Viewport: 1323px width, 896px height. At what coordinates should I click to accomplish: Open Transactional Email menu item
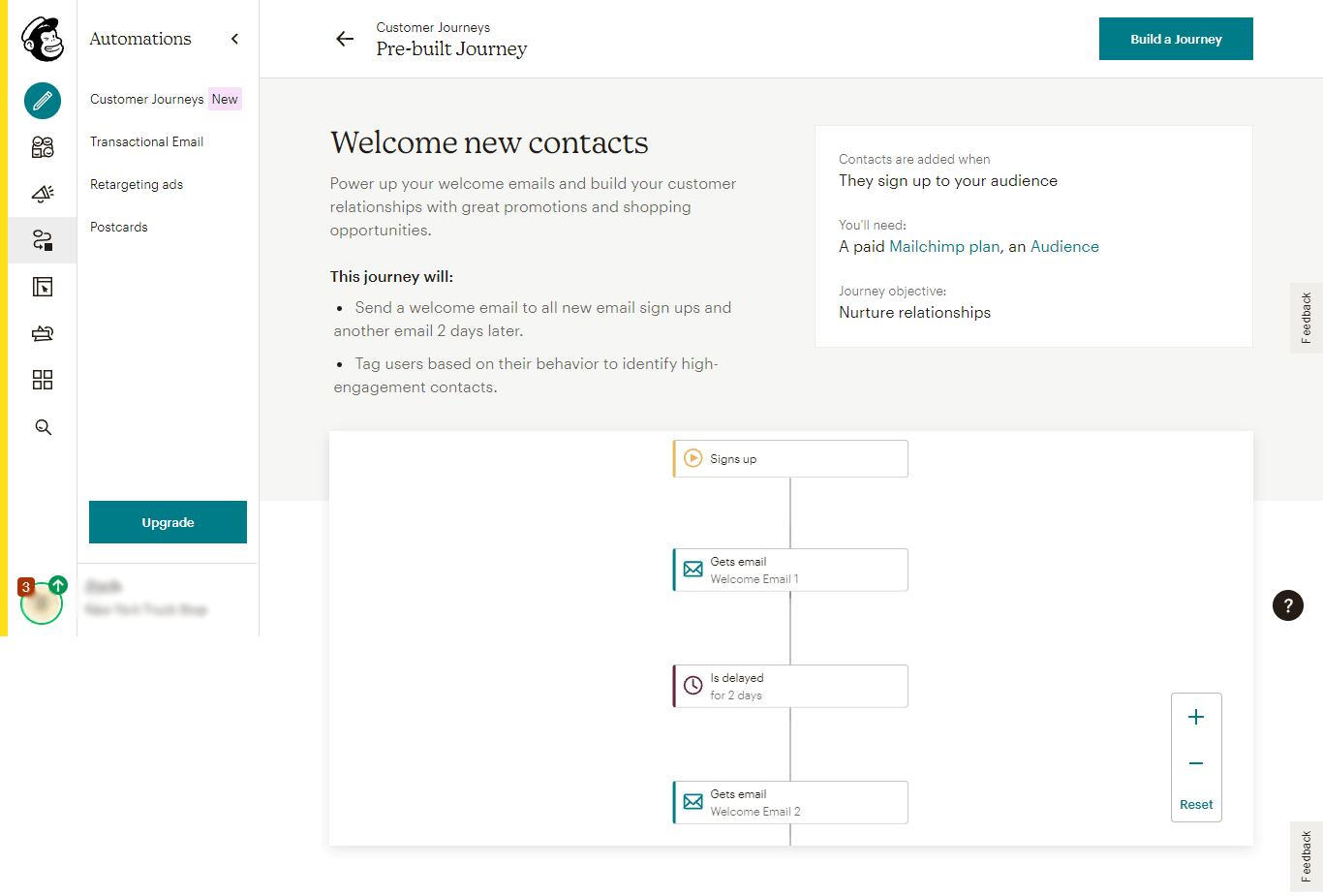(147, 141)
